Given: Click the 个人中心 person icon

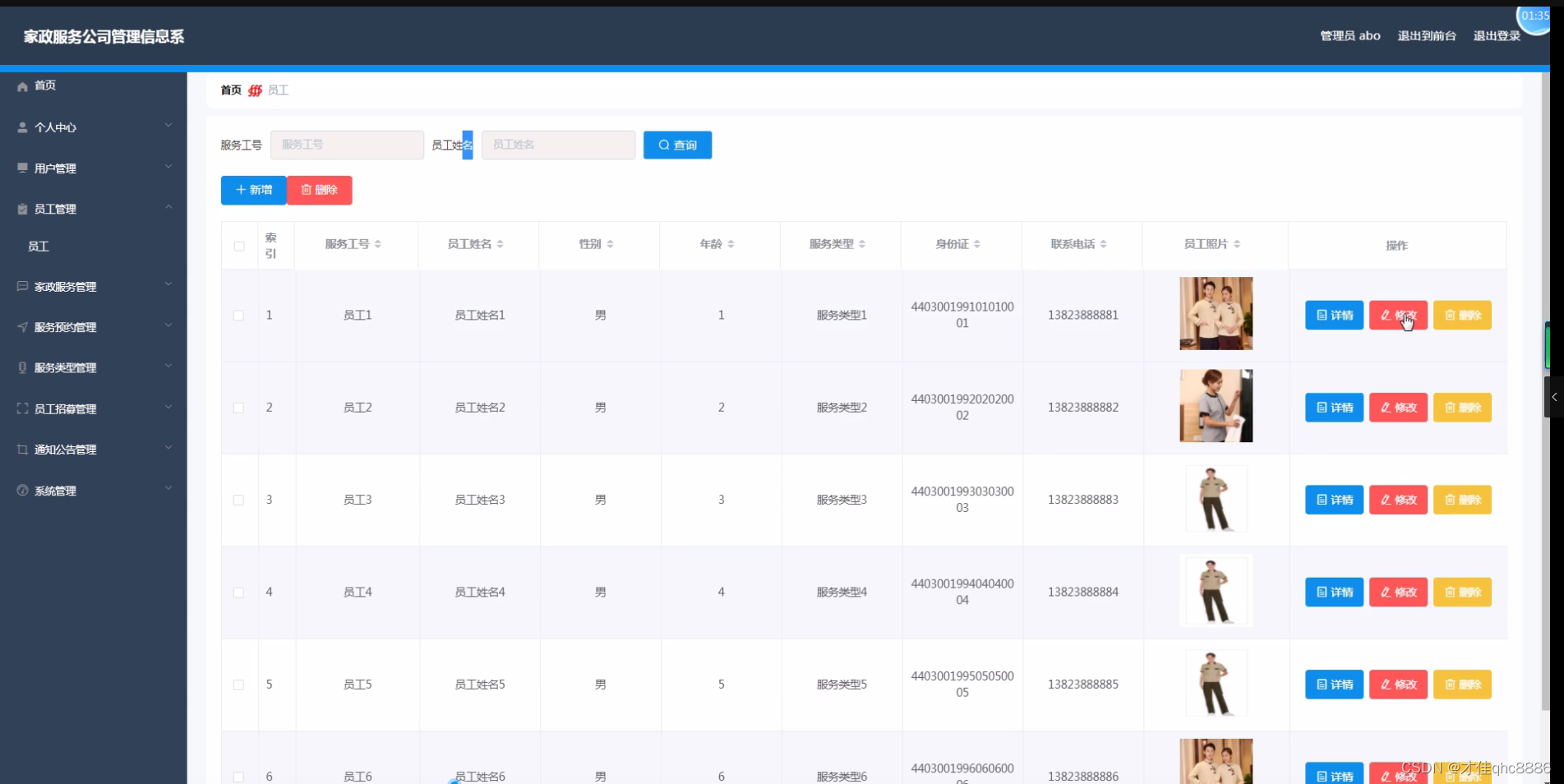Looking at the screenshot, I should (21, 127).
